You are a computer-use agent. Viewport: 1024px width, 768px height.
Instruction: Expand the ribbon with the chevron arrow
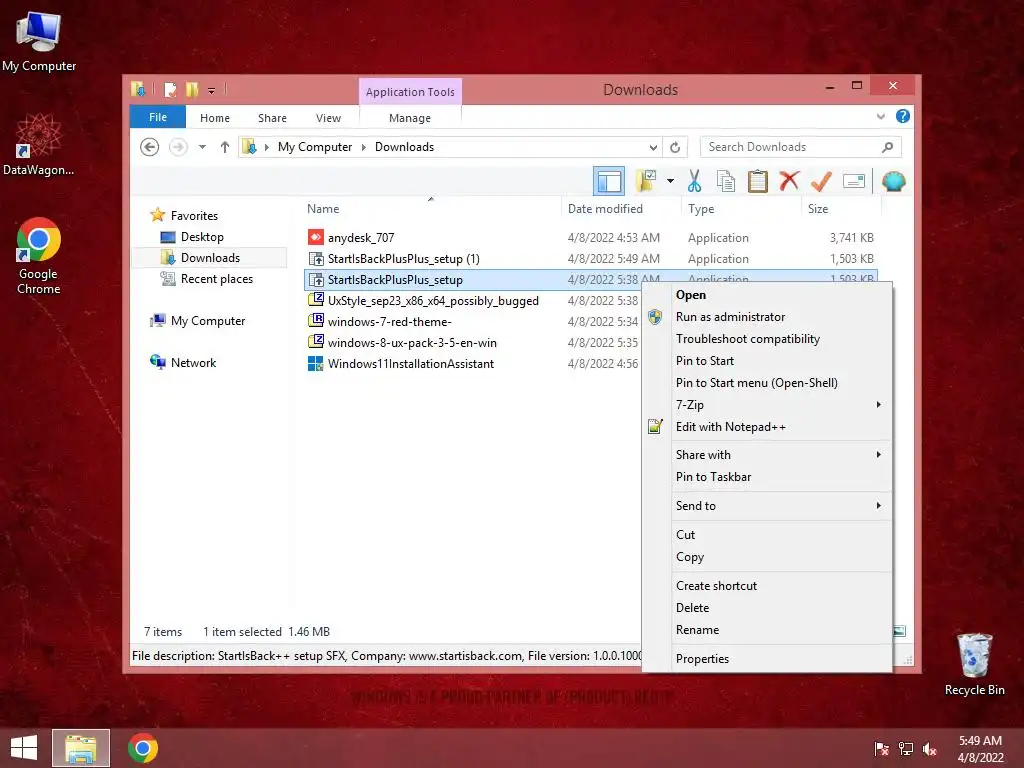880,117
